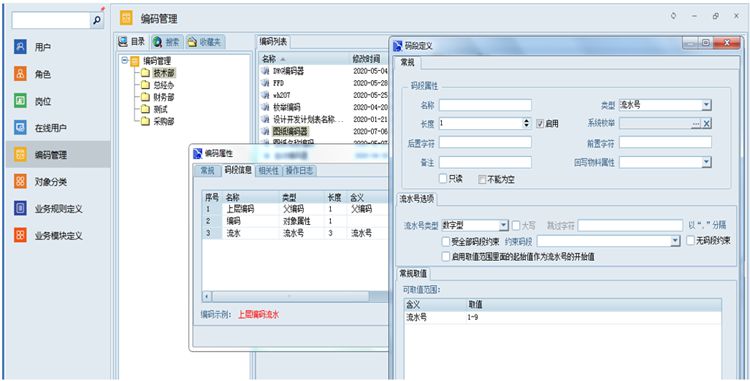Select the 对象属性 cell in row 2
Screen dimensions: 750x381
pyautogui.click(x=302, y=221)
